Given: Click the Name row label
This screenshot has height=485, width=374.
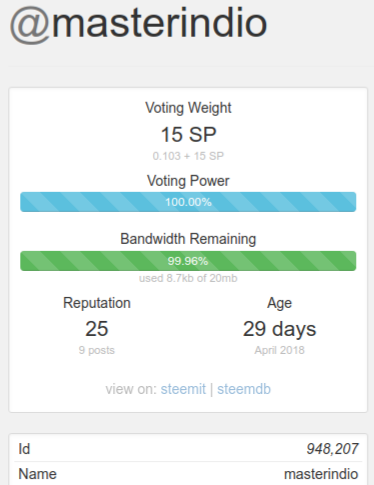Looking at the screenshot, I should click(37, 474).
